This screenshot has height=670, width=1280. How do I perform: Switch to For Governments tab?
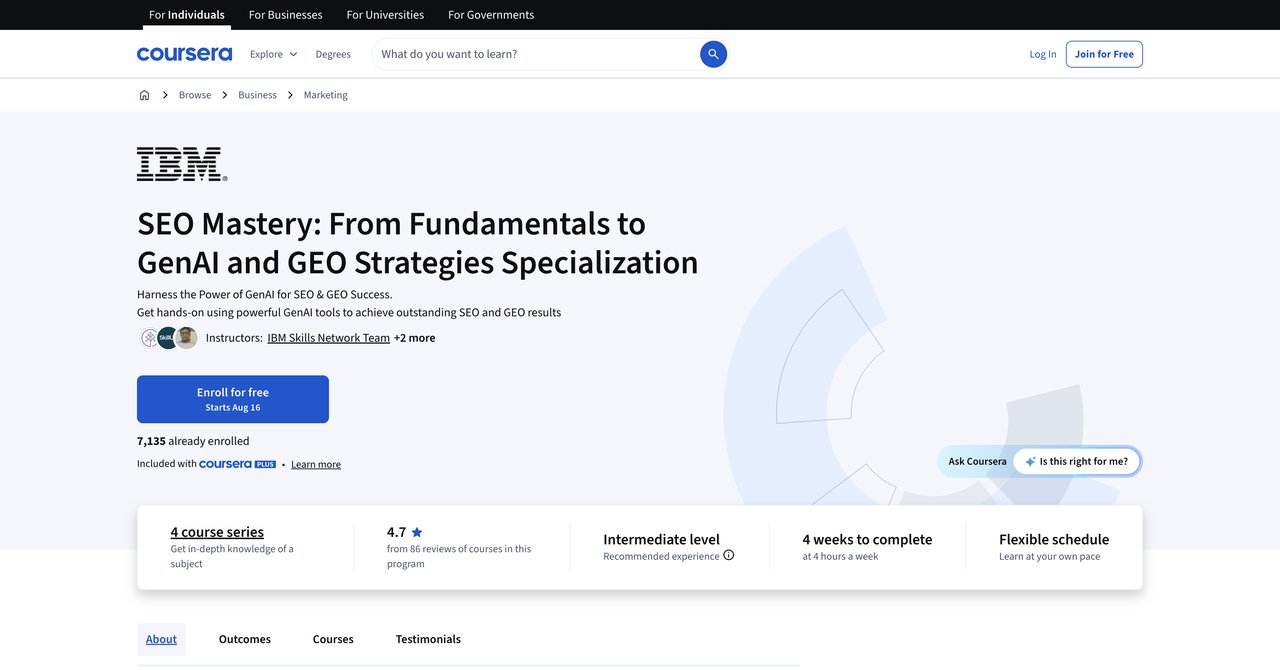tap(491, 15)
